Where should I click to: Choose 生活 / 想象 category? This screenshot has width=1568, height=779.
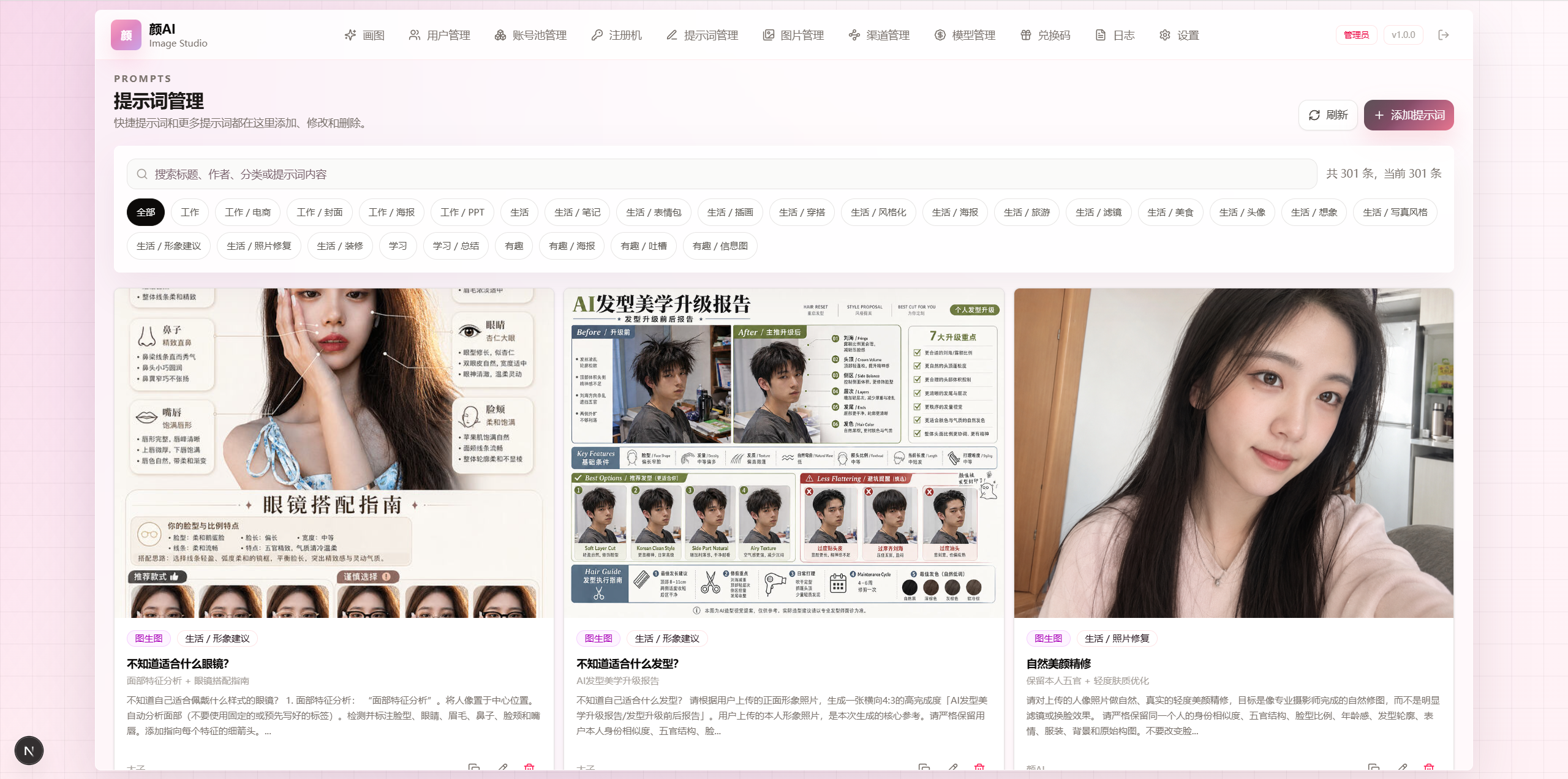[x=1314, y=213]
